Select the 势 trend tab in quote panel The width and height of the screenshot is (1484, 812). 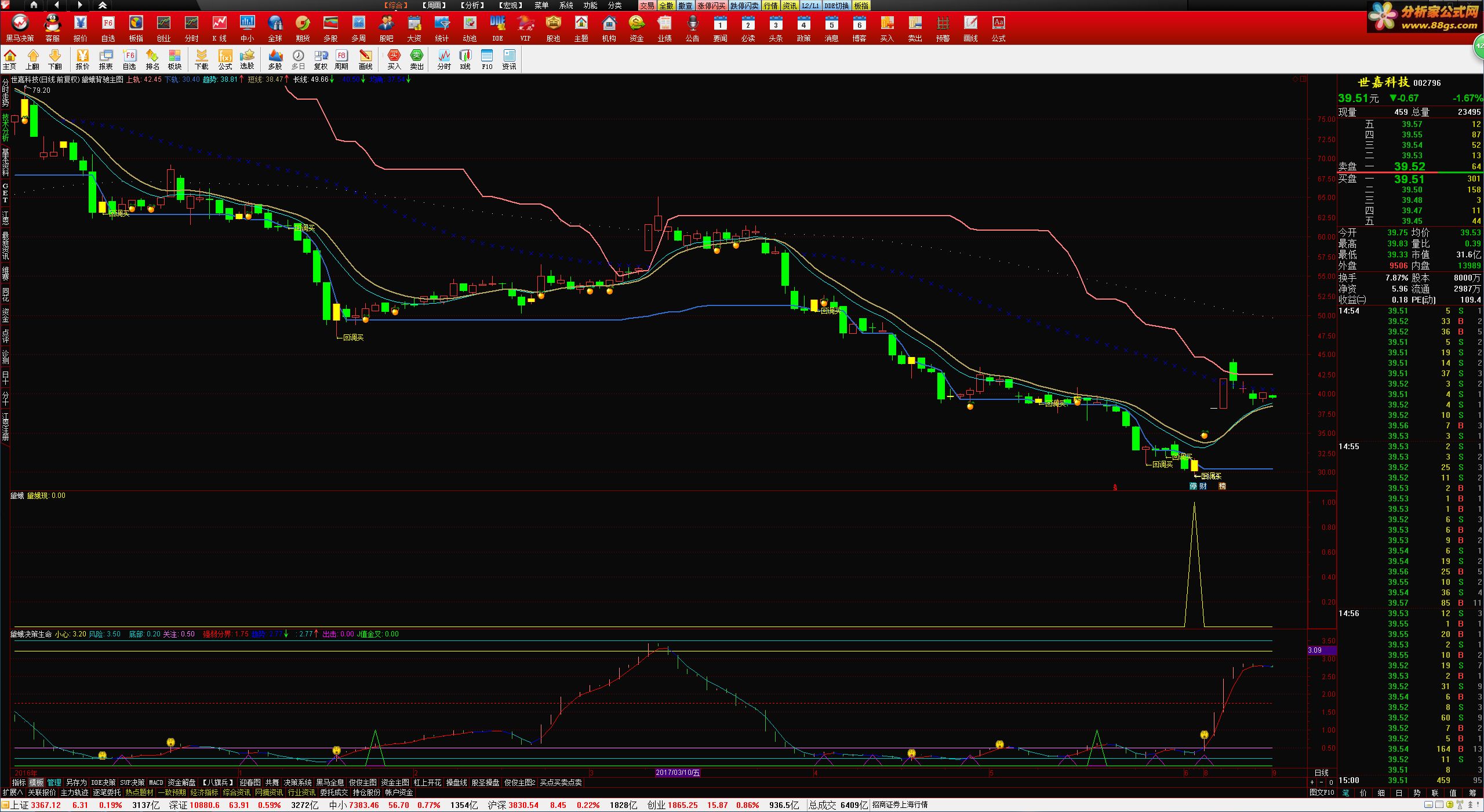[x=1417, y=792]
